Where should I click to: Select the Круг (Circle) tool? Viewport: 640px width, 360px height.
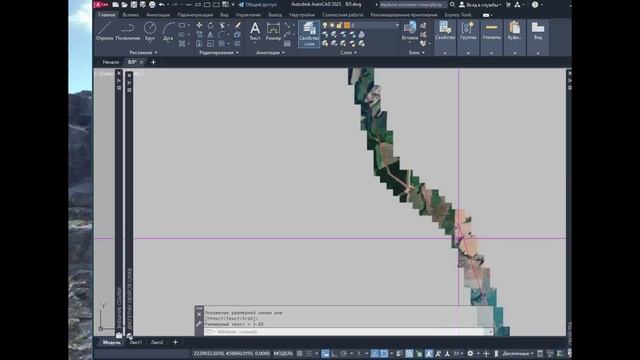(150, 31)
